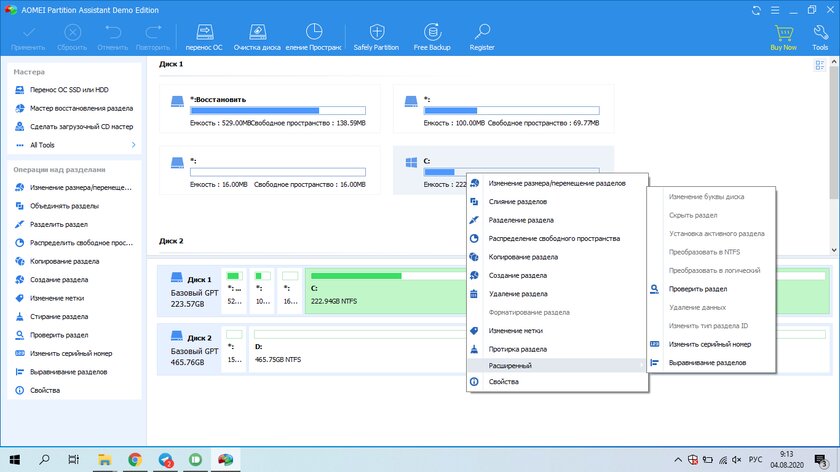The image size is (840, 472).
Task: Choose Изменить серийный номер in submenu
Action: (x=711, y=344)
